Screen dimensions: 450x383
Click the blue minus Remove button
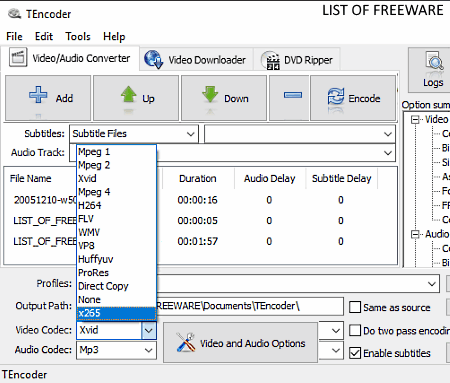[x=289, y=98]
